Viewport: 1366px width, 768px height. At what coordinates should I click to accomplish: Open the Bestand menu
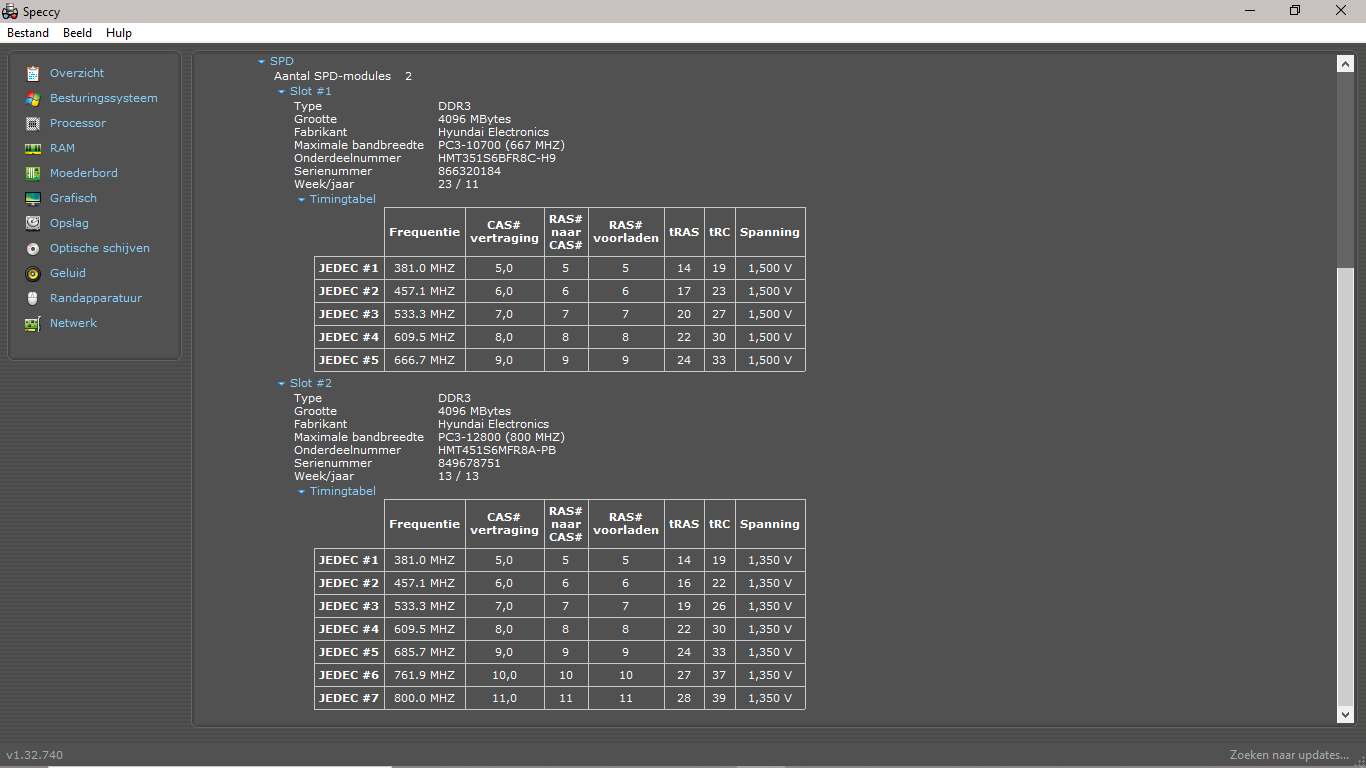28,33
